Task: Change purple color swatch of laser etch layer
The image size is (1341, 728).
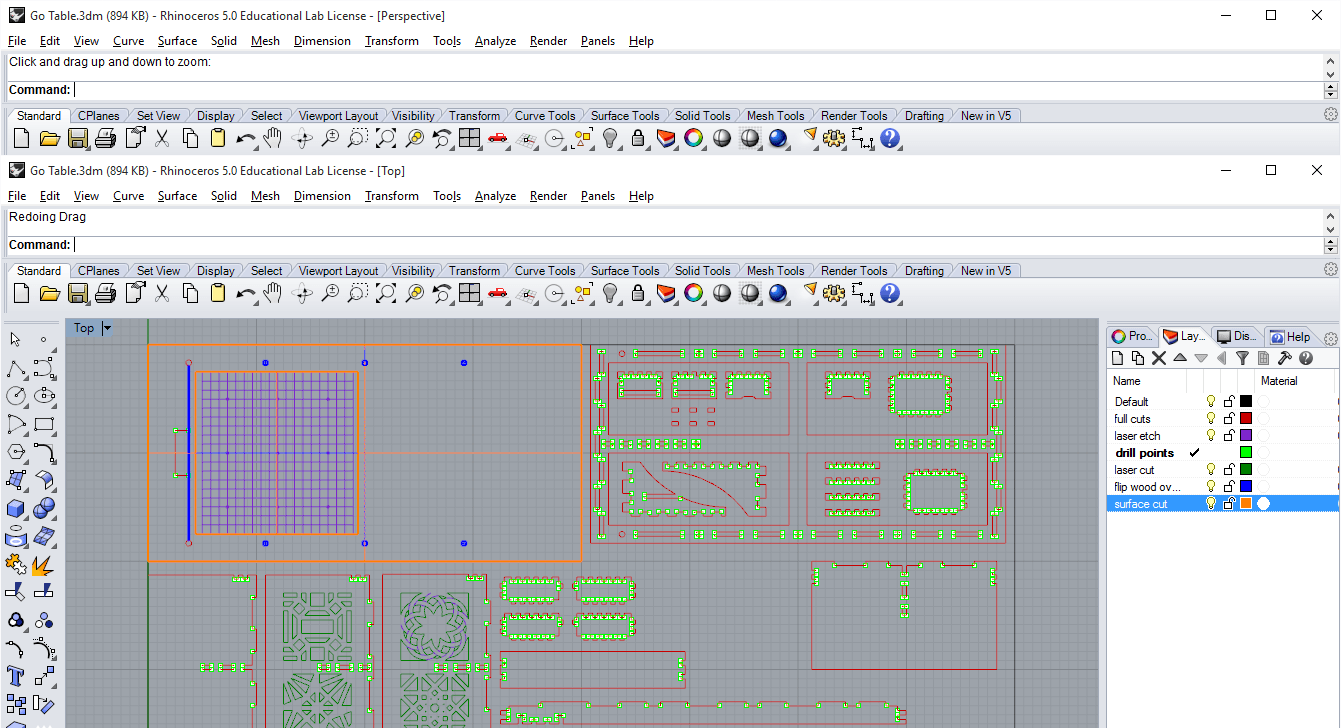Action: [x=1246, y=436]
